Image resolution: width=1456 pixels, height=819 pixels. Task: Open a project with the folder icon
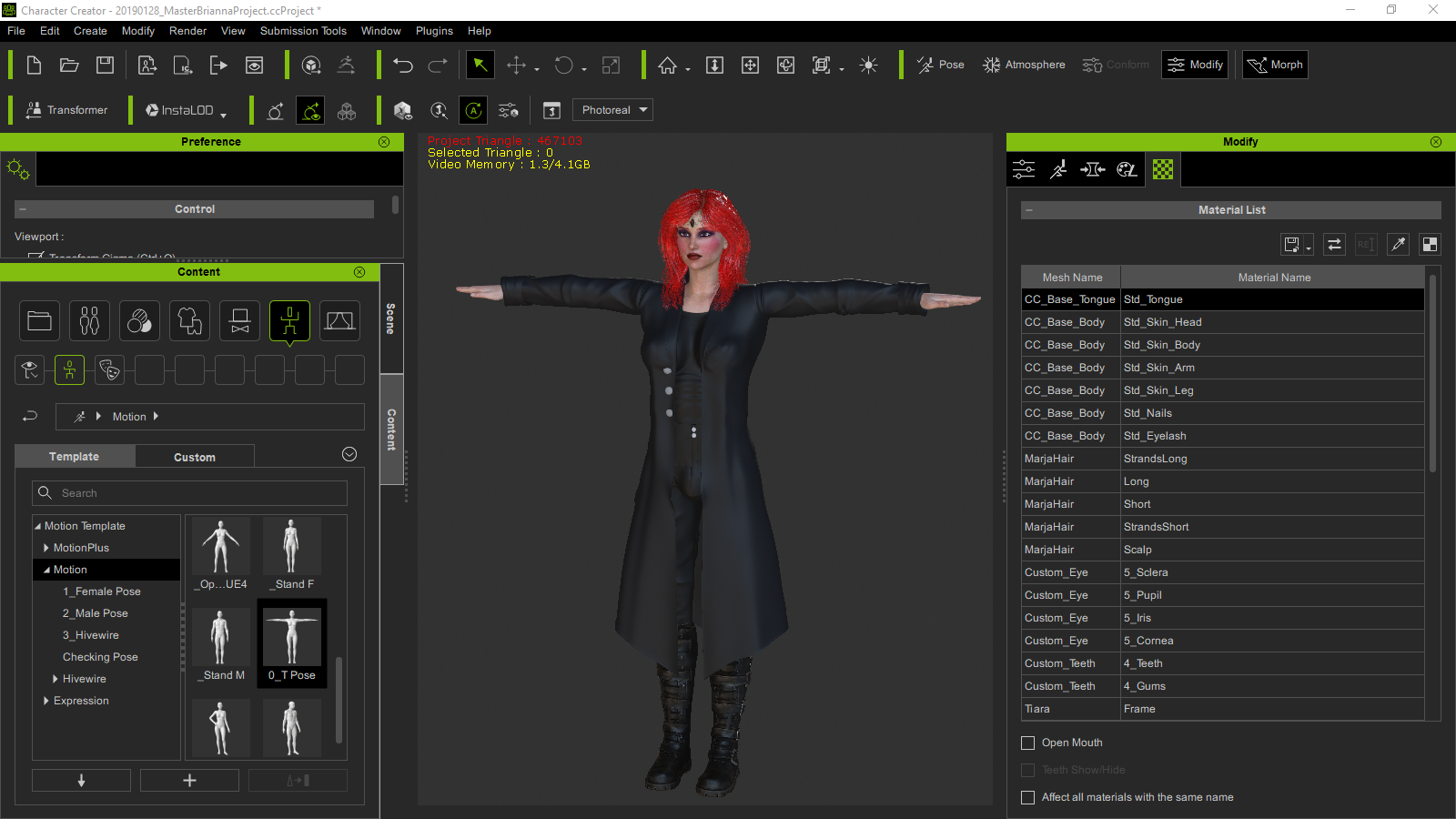pyautogui.click(x=69, y=65)
